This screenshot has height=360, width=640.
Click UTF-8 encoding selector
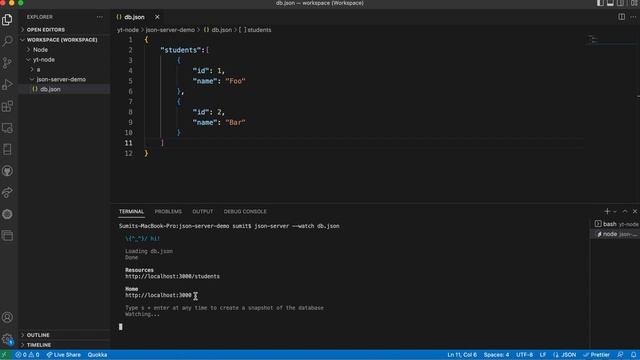point(524,355)
